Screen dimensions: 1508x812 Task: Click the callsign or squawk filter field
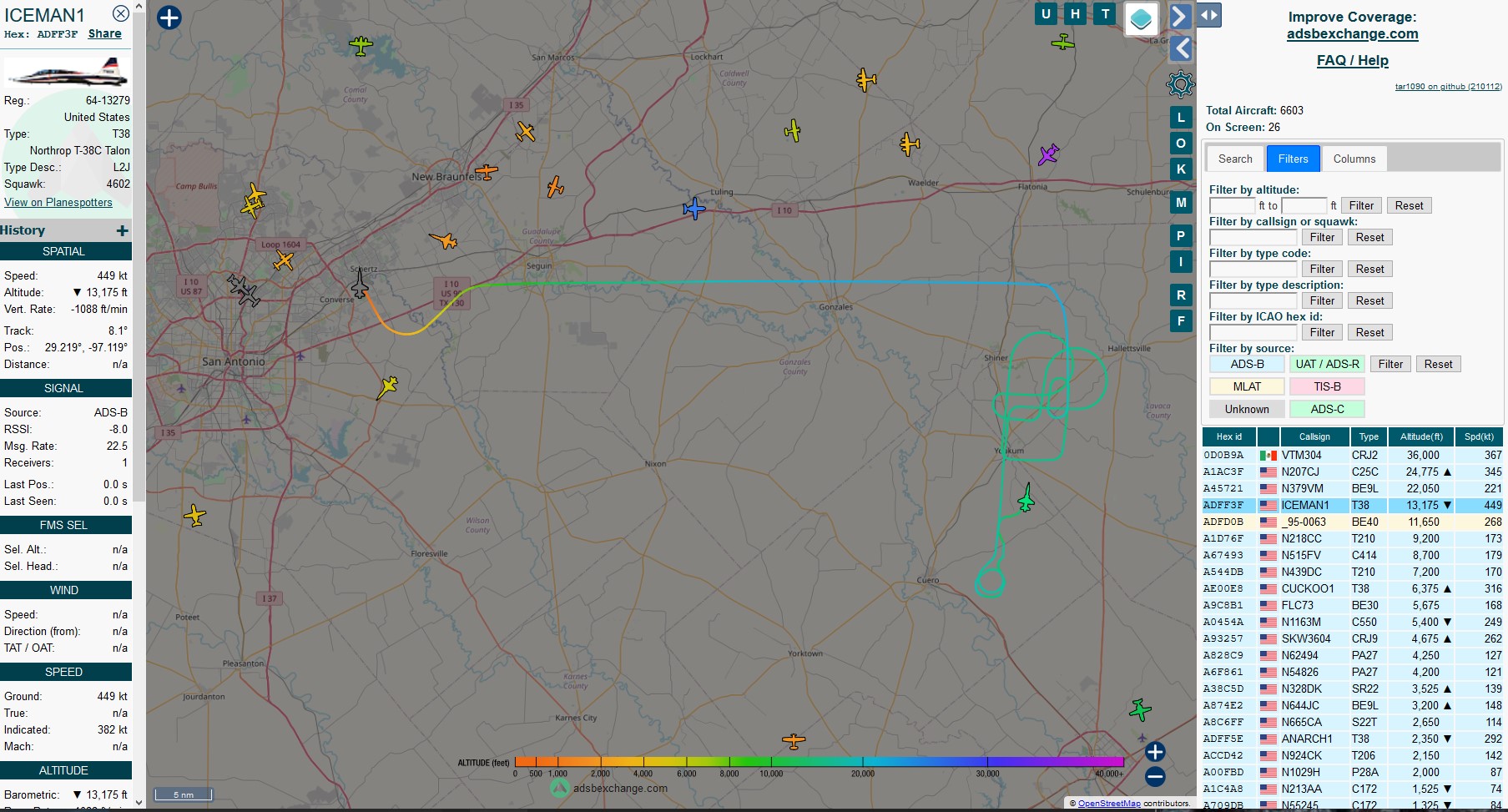pos(1253,237)
